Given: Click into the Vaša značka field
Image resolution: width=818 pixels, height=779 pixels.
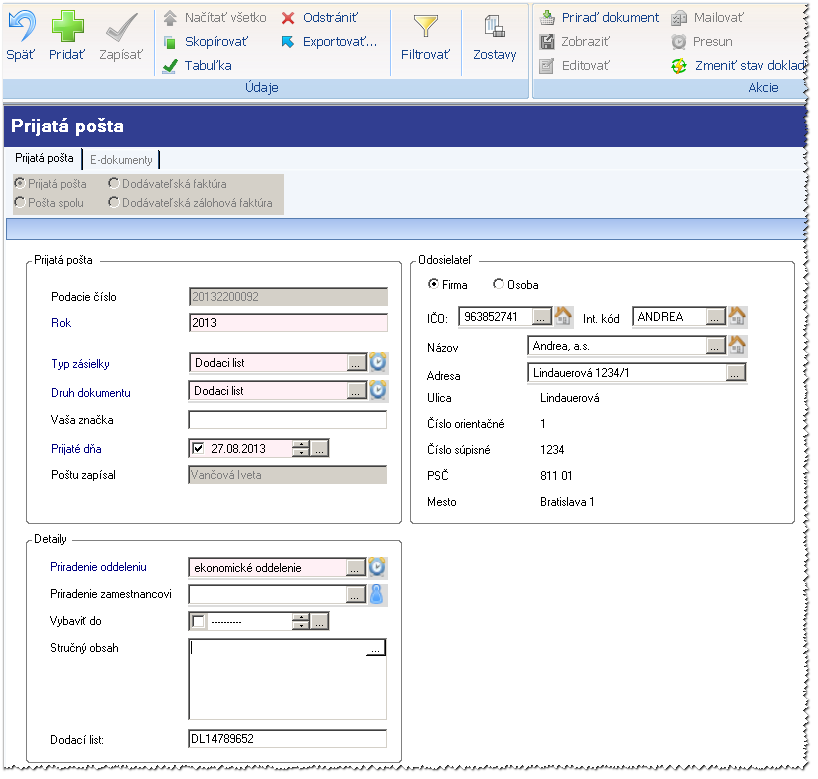Looking at the screenshot, I should 287,420.
